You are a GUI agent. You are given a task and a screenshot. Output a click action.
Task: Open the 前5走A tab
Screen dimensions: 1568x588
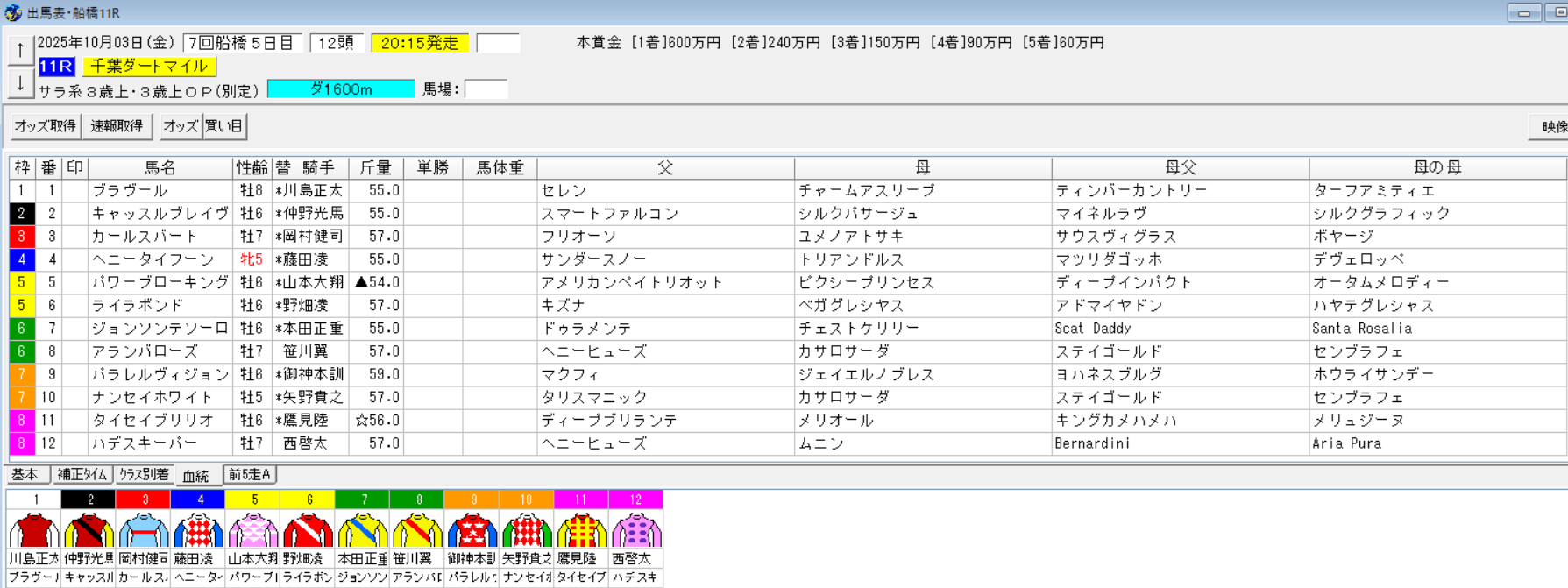(x=250, y=475)
